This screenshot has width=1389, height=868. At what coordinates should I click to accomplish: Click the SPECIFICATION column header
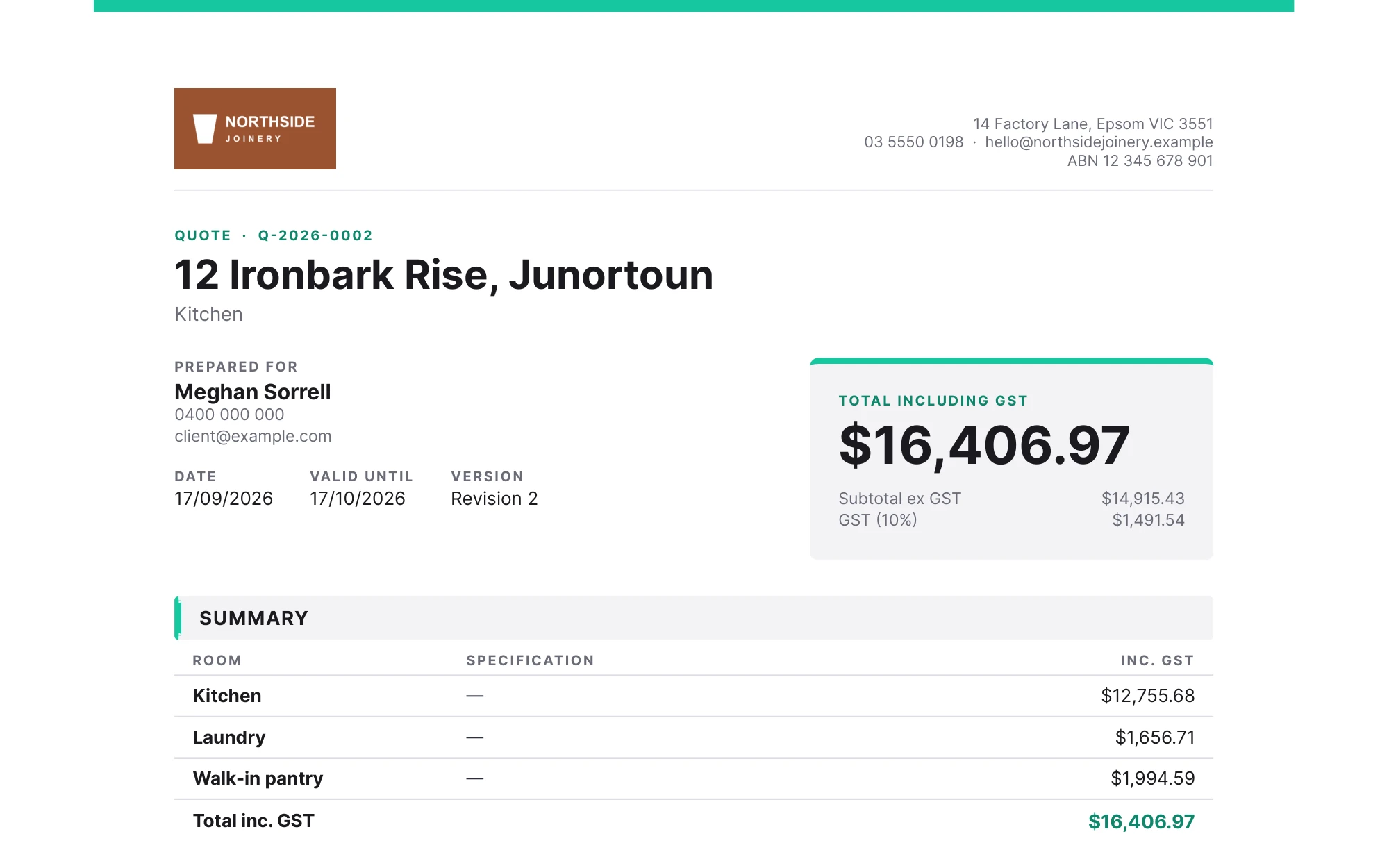[531, 660]
